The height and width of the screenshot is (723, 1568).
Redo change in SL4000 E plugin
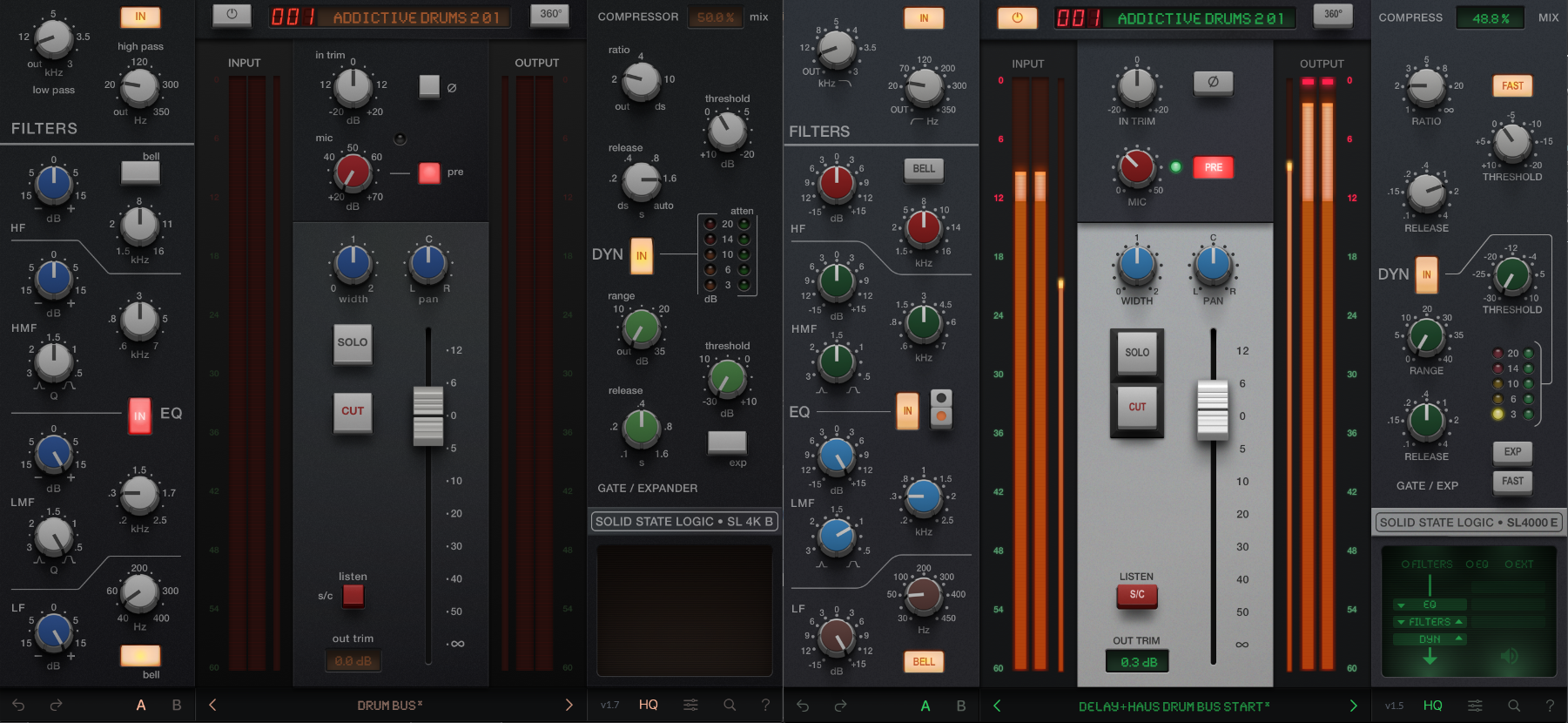[x=840, y=706]
